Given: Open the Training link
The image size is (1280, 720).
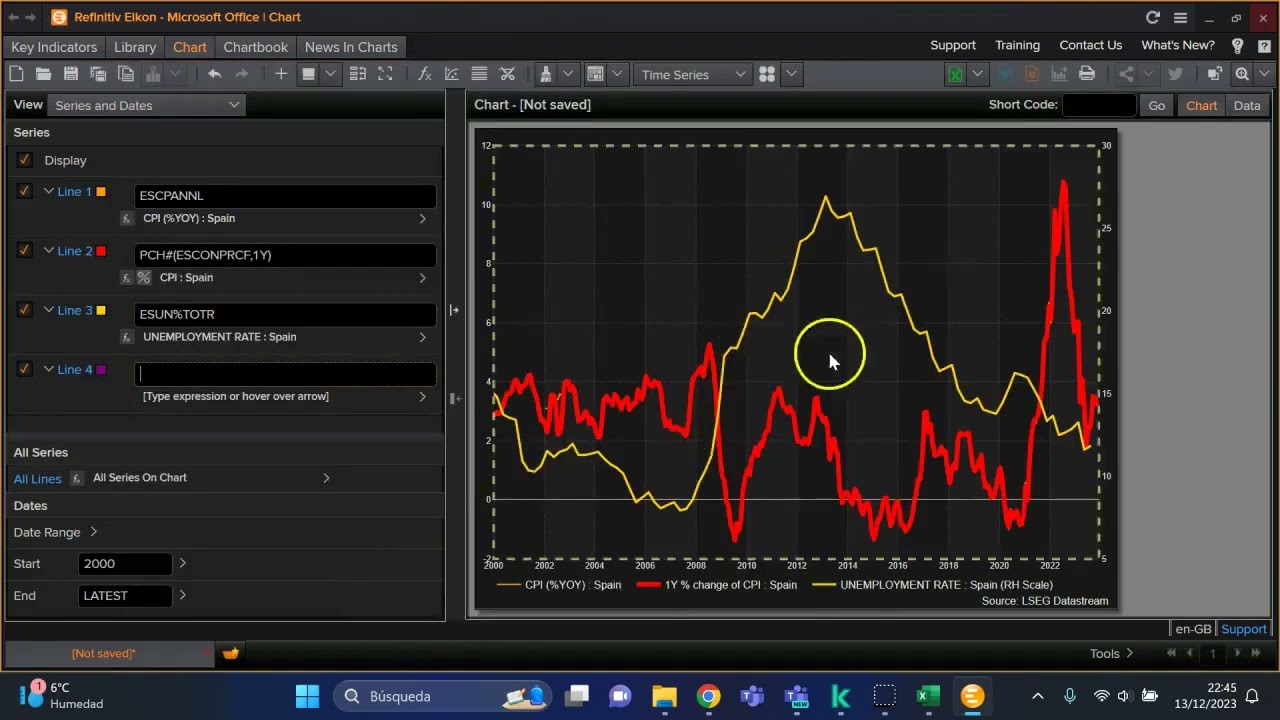Looking at the screenshot, I should click(x=1017, y=45).
